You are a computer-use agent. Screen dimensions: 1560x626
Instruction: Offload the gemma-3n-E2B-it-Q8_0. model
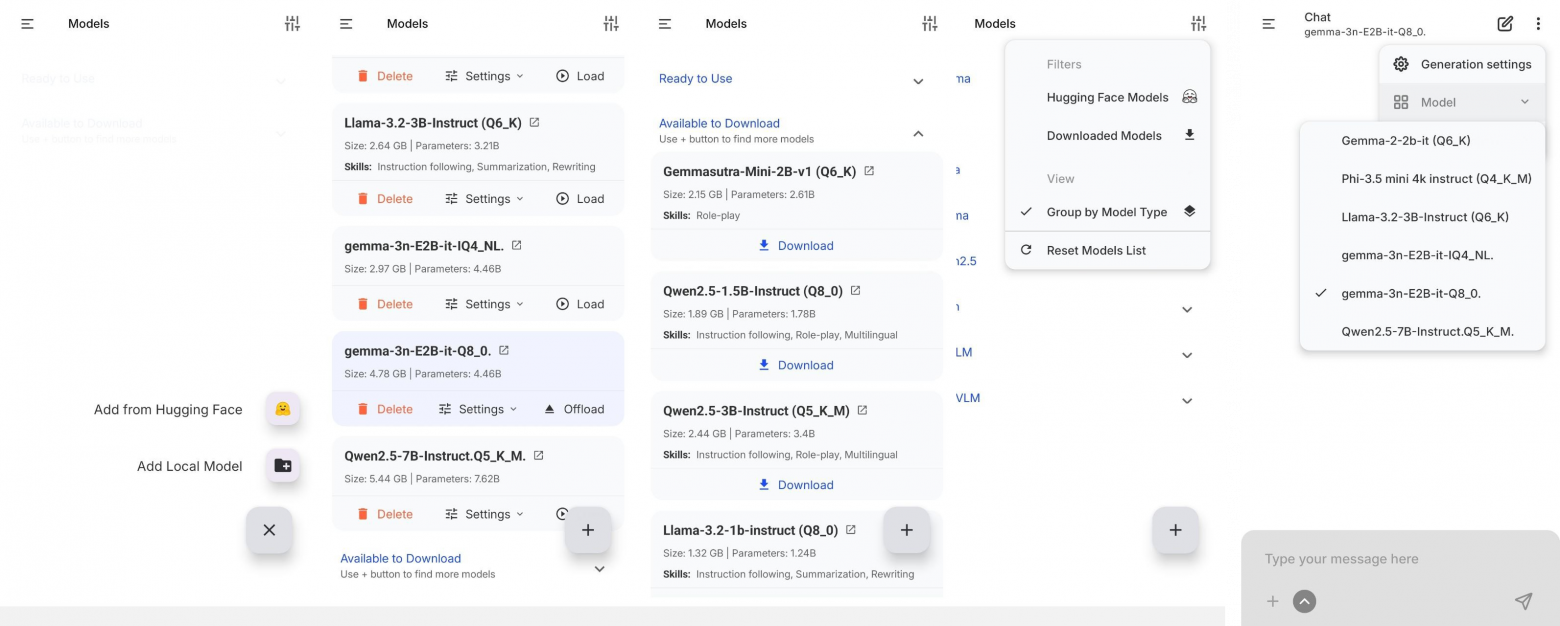tap(574, 409)
